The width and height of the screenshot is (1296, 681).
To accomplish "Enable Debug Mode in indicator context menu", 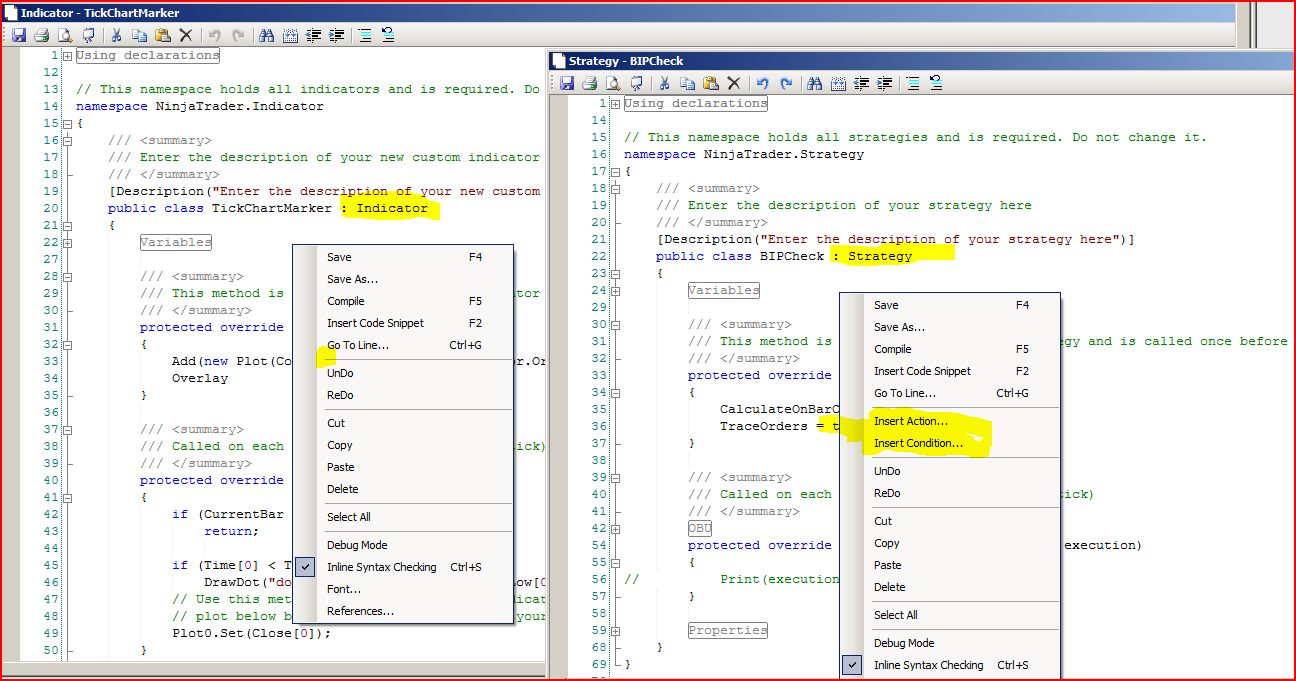I will [357, 545].
